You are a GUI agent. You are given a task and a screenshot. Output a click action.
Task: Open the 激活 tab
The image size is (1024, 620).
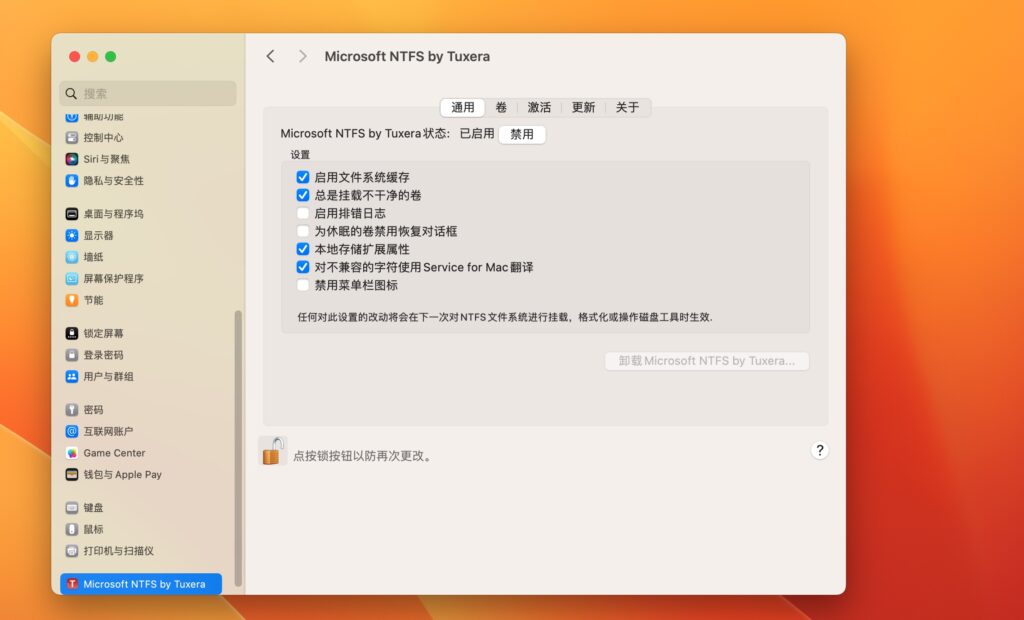539,107
